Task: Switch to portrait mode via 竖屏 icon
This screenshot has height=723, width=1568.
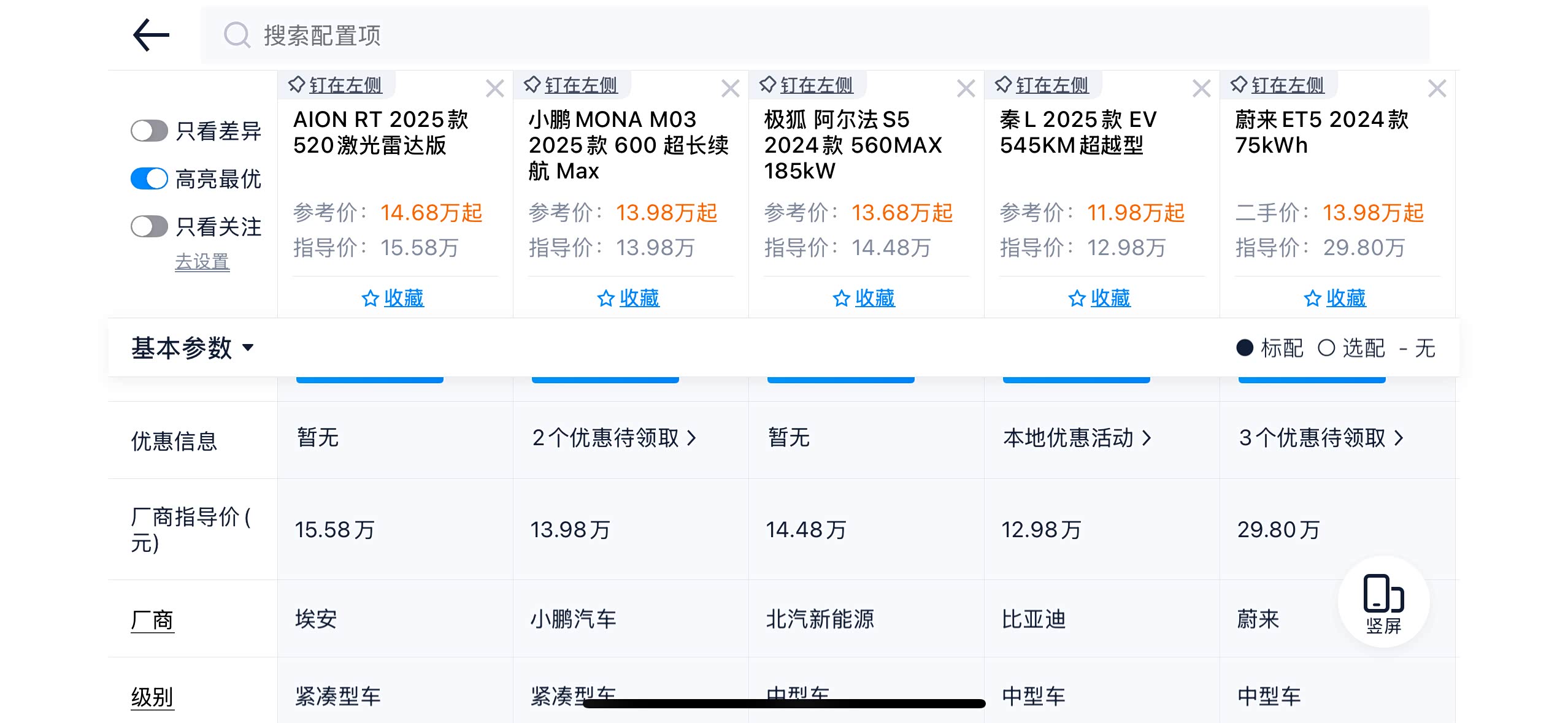Action: tap(1383, 602)
